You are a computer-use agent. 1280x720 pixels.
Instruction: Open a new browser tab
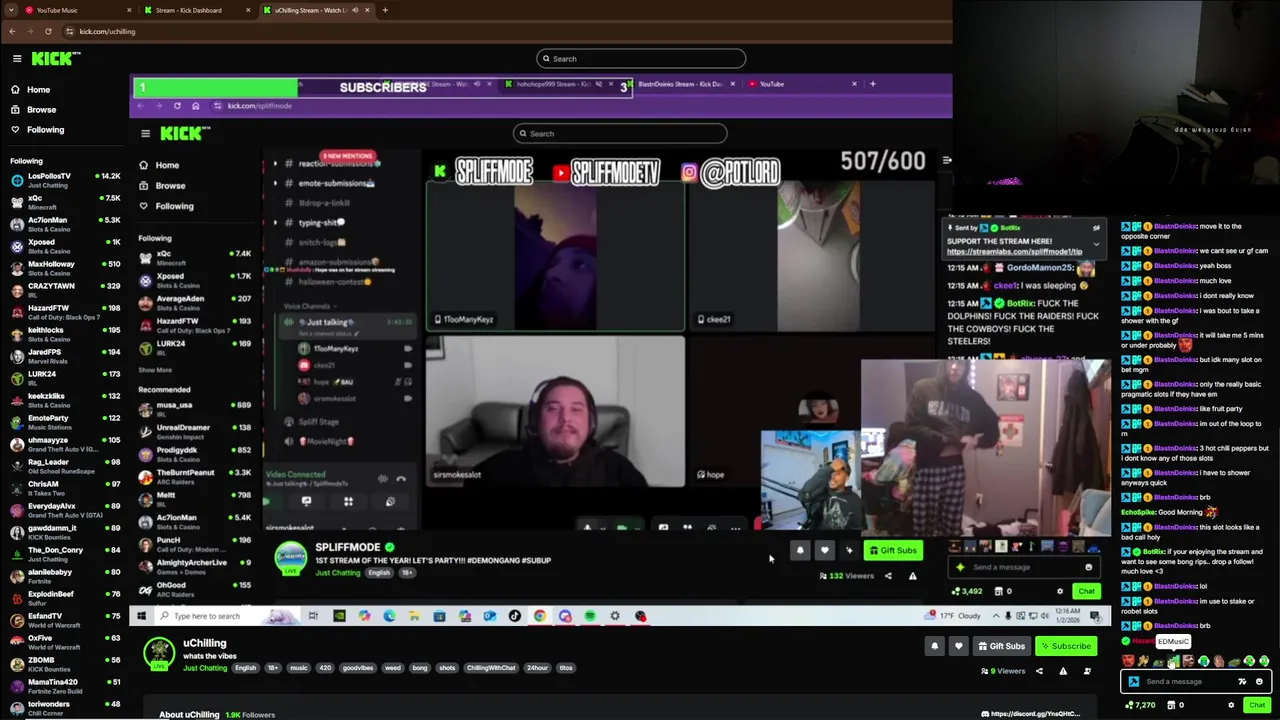pyautogui.click(x=385, y=10)
